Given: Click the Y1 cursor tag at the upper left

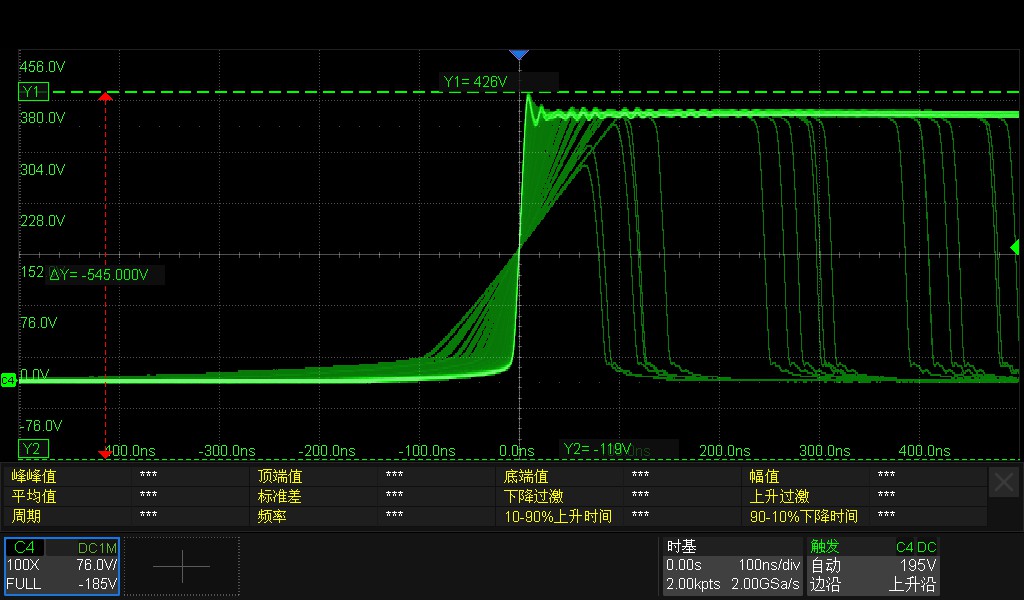Looking at the screenshot, I should (x=31, y=91).
